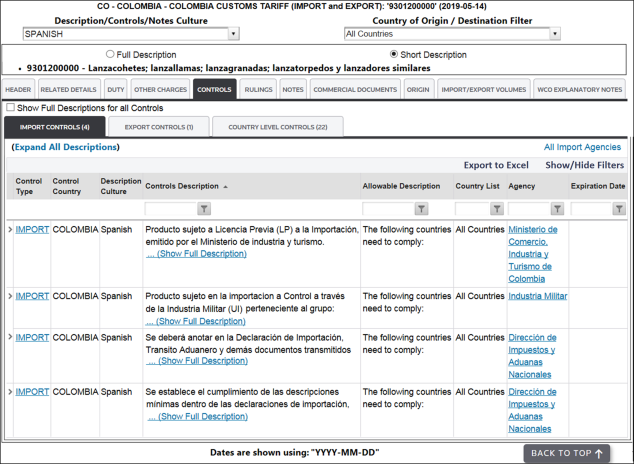Click the Expiration Date filter icon
The image size is (634, 464).
point(619,209)
